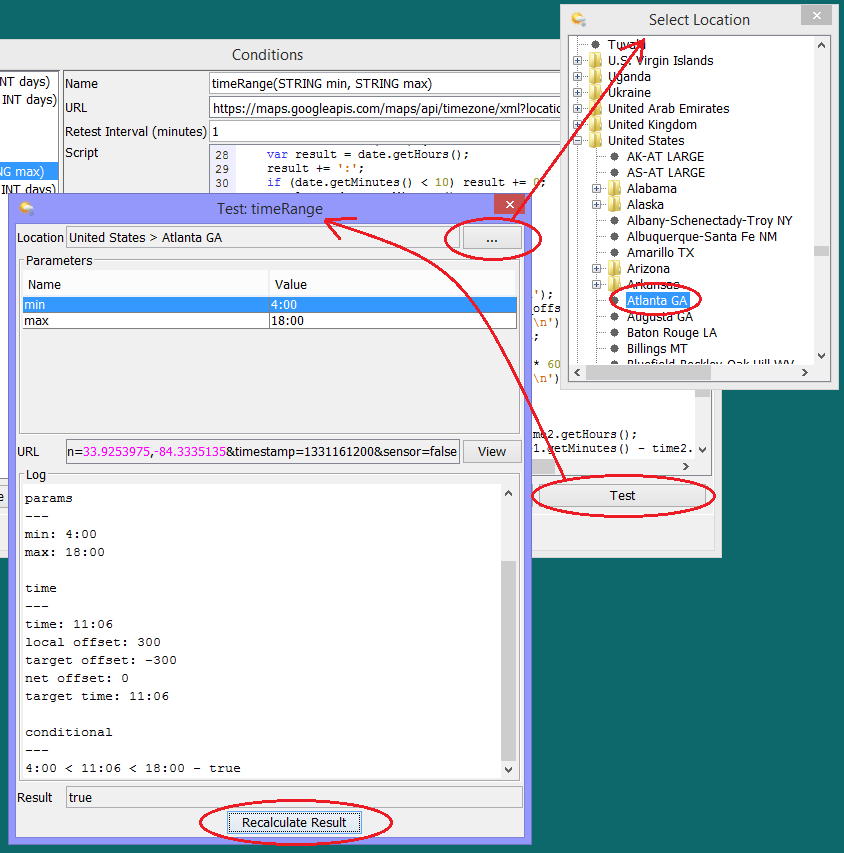Click the 18:00 value cell
The height and width of the screenshot is (853, 844).
pos(392,321)
